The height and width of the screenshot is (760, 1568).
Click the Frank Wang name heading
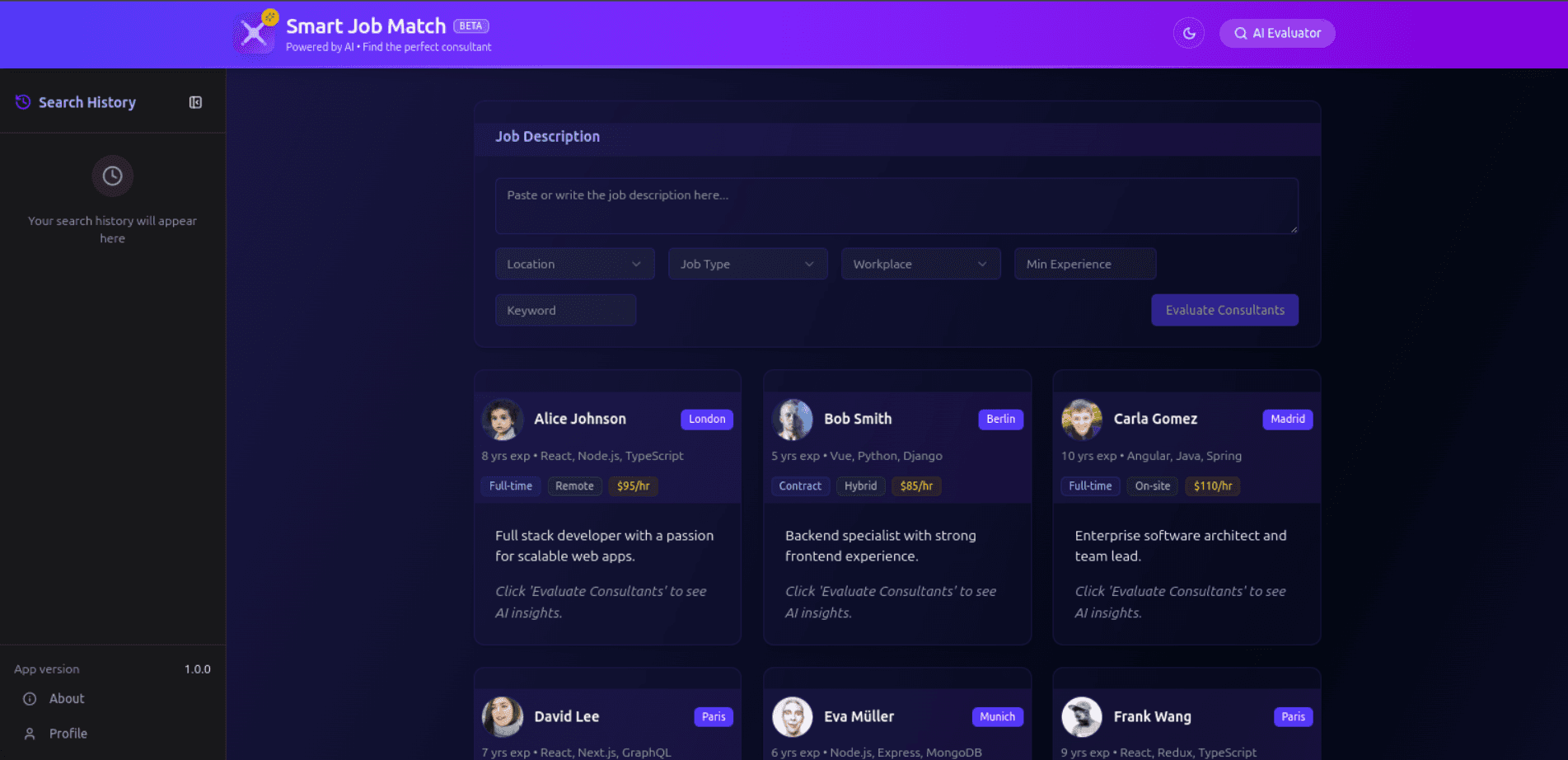coord(1152,716)
